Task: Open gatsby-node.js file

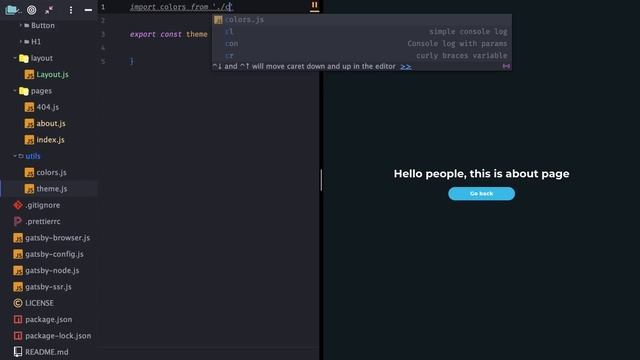Action: click(x=52, y=270)
